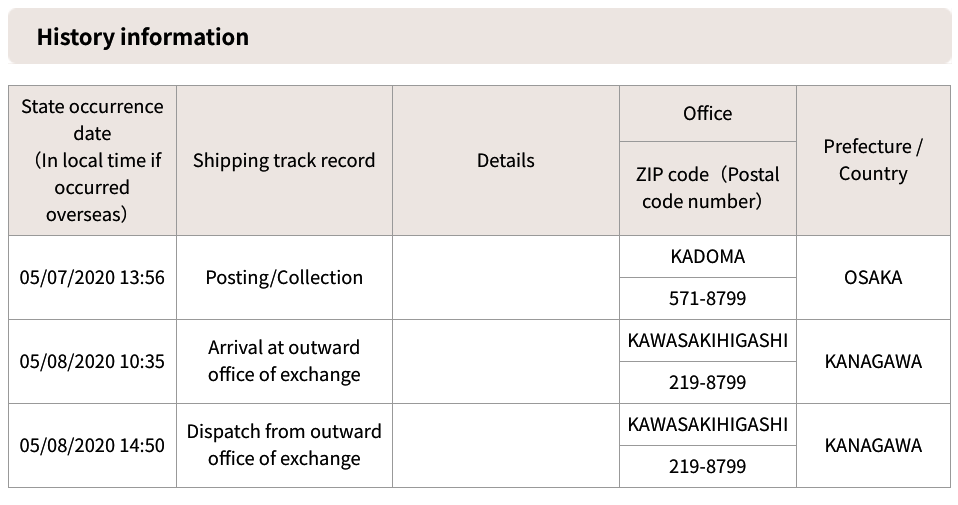Select the 571-8799 ZIP code cell
The height and width of the screenshot is (505, 958).
[x=708, y=299]
